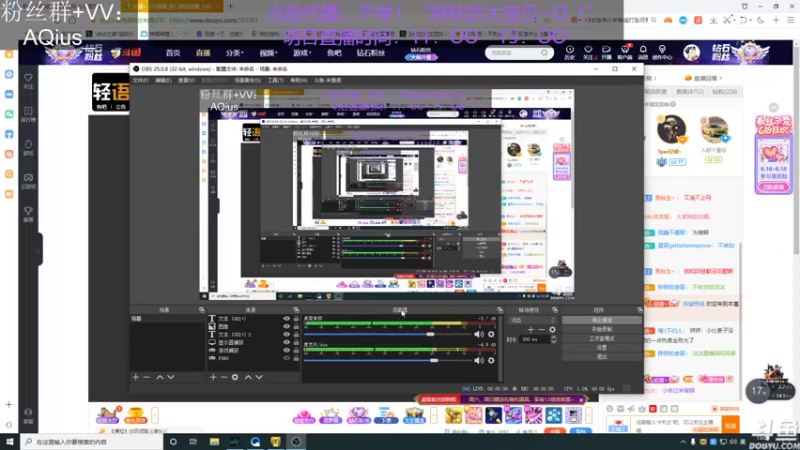Go to Douyu 首页 home link
The height and width of the screenshot is (450, 800).
coord(173,53)
